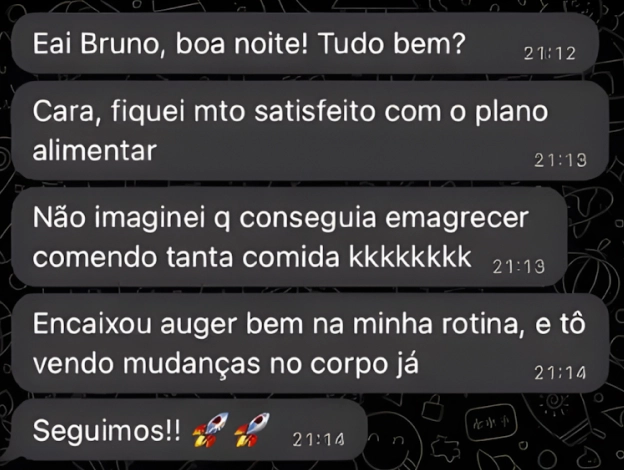
Task: Click the timestamp next to rocket emojis
Action: coord(318,440)
